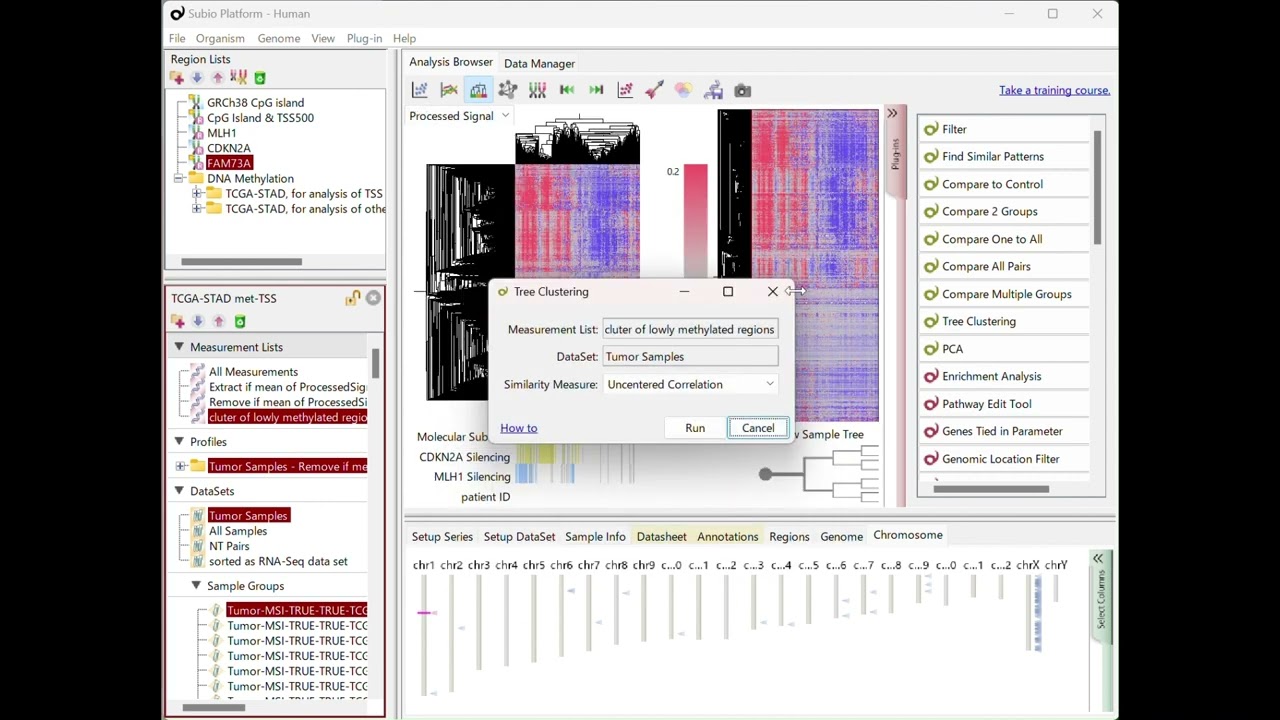Viewport: 1280px width, 720px height.
Task: Collapse the Sample Groups section
Action: [x=196, y=586]
